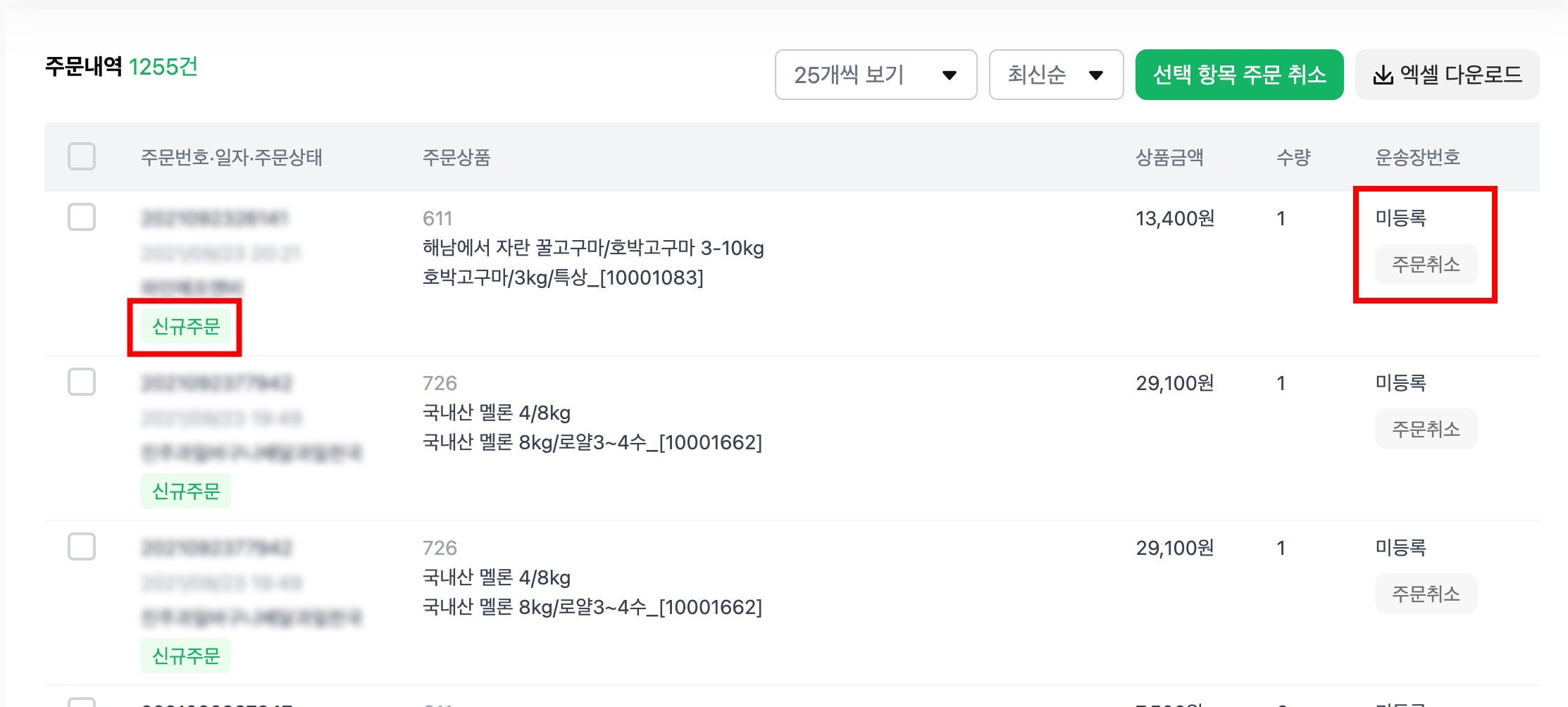This screenshot has height=707, width=1568.
Task: Open the 25개씩 보기 page size dropdown
Action: 876,75
